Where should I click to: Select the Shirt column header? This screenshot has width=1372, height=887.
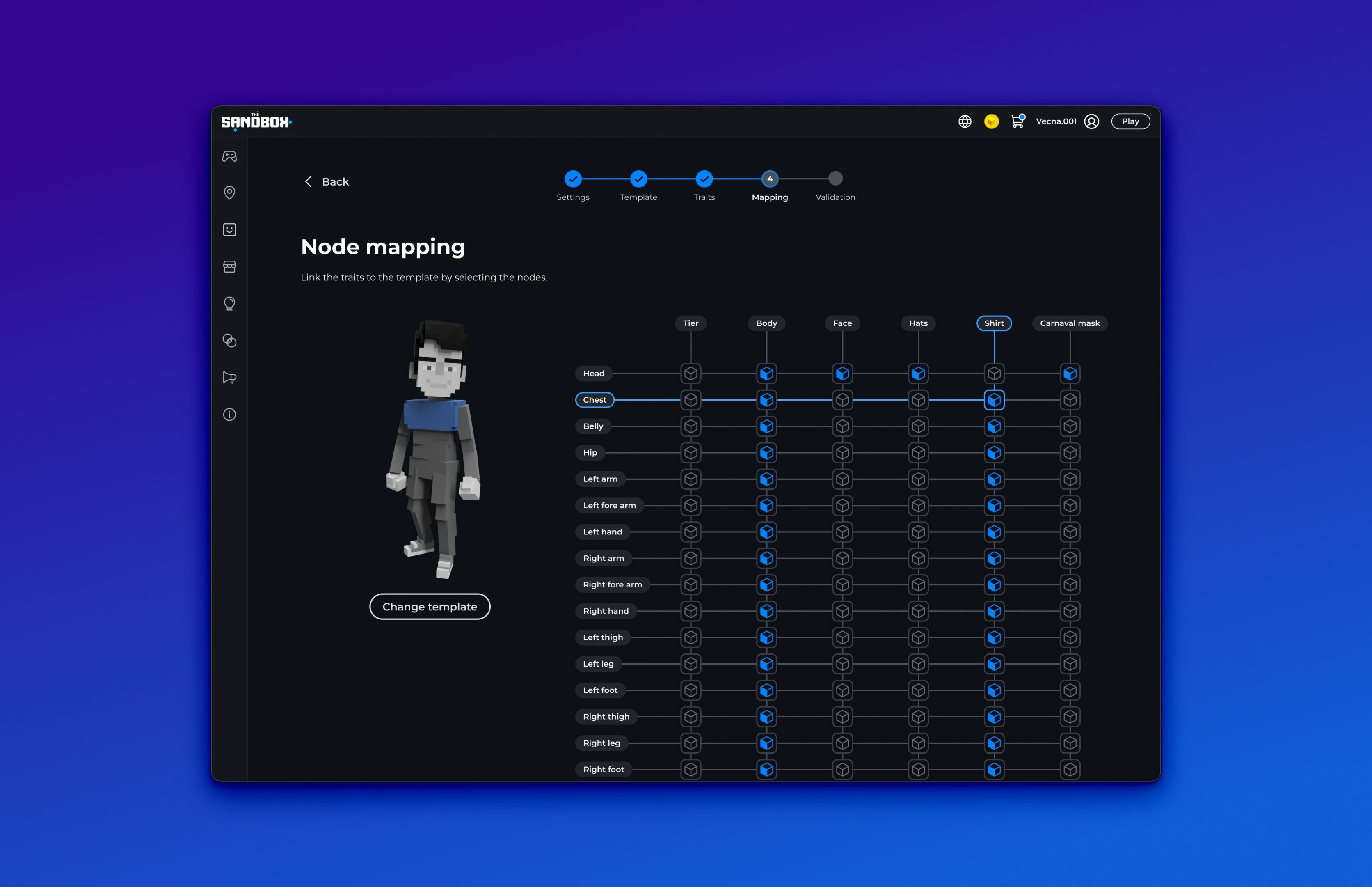click(994, 323)
